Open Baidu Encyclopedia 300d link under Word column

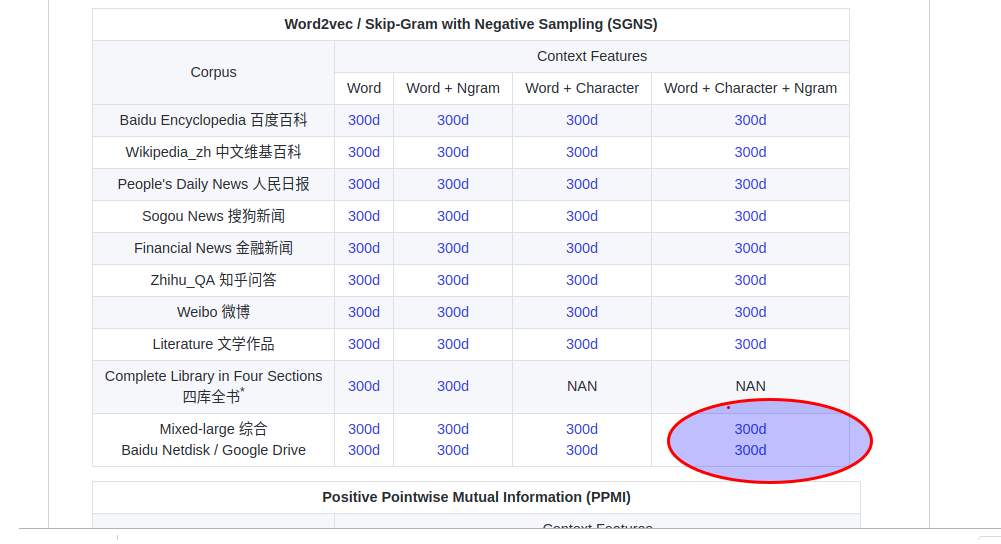click(x=364, y=120)
